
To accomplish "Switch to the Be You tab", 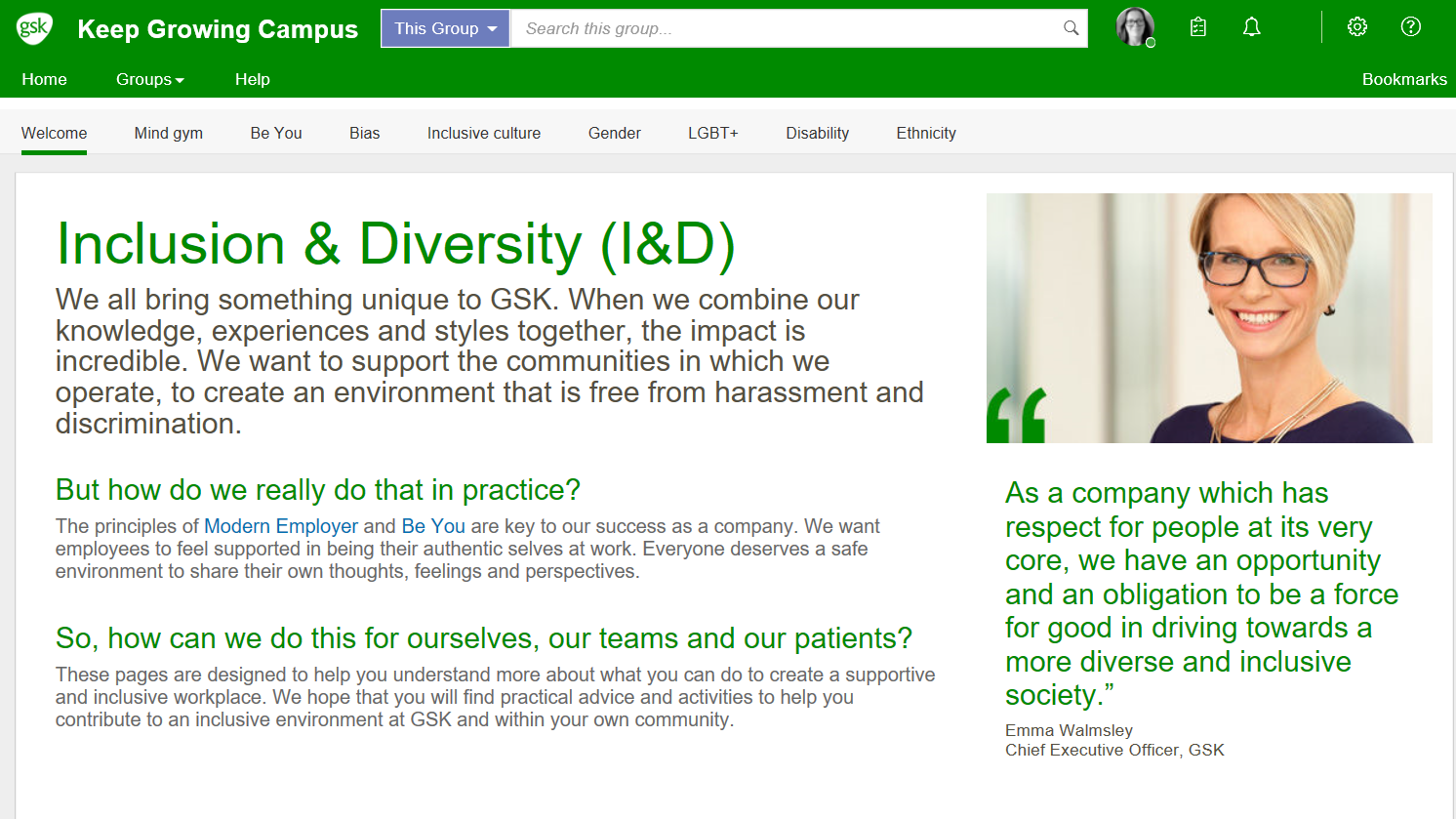I will click(x=276, y=133).
